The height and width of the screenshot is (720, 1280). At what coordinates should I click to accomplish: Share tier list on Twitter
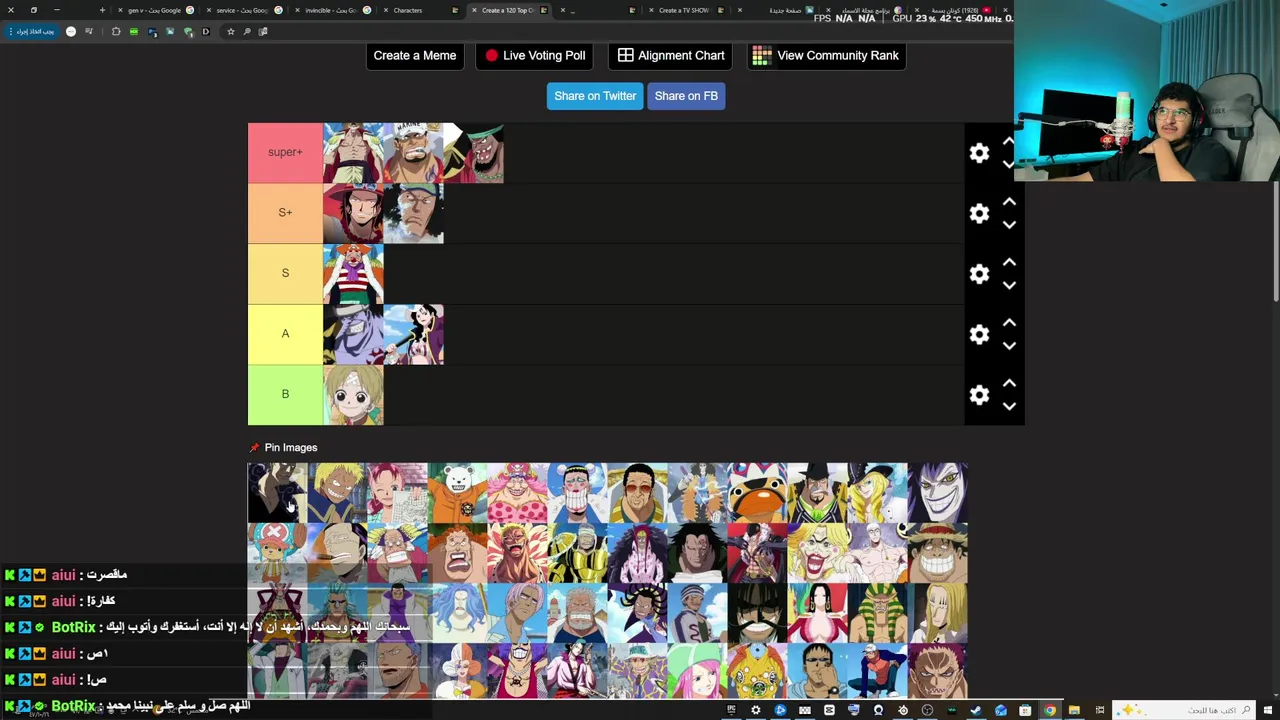pos(595,96)
